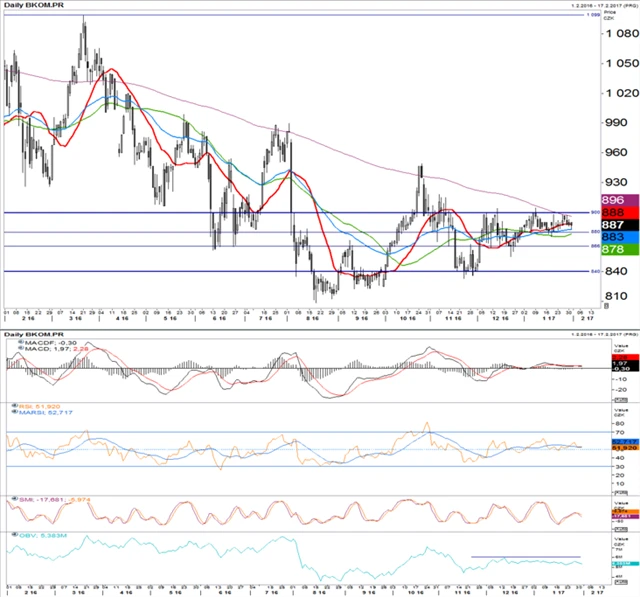Screen dimensions: 640x597
Task: Select the horizontal support line at 840
Action: pyautogui.click(x=300, y=271)
